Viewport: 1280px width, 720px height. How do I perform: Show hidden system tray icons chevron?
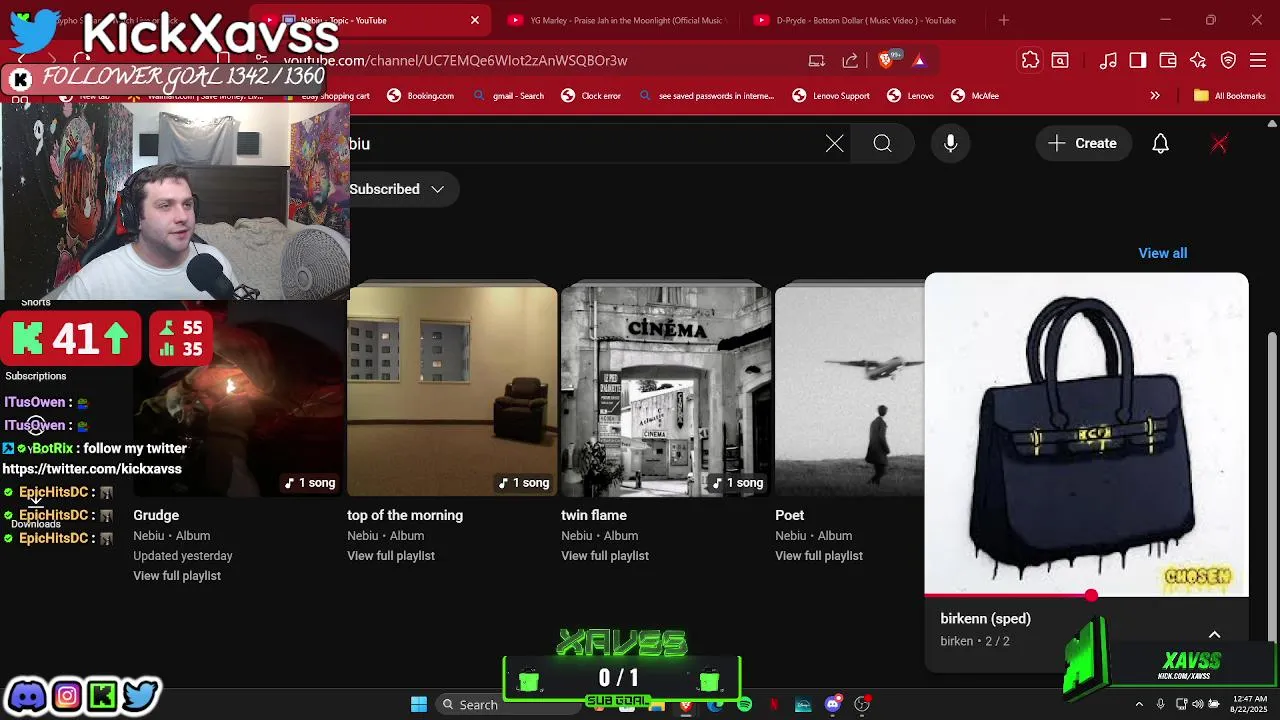point(1139,704)
